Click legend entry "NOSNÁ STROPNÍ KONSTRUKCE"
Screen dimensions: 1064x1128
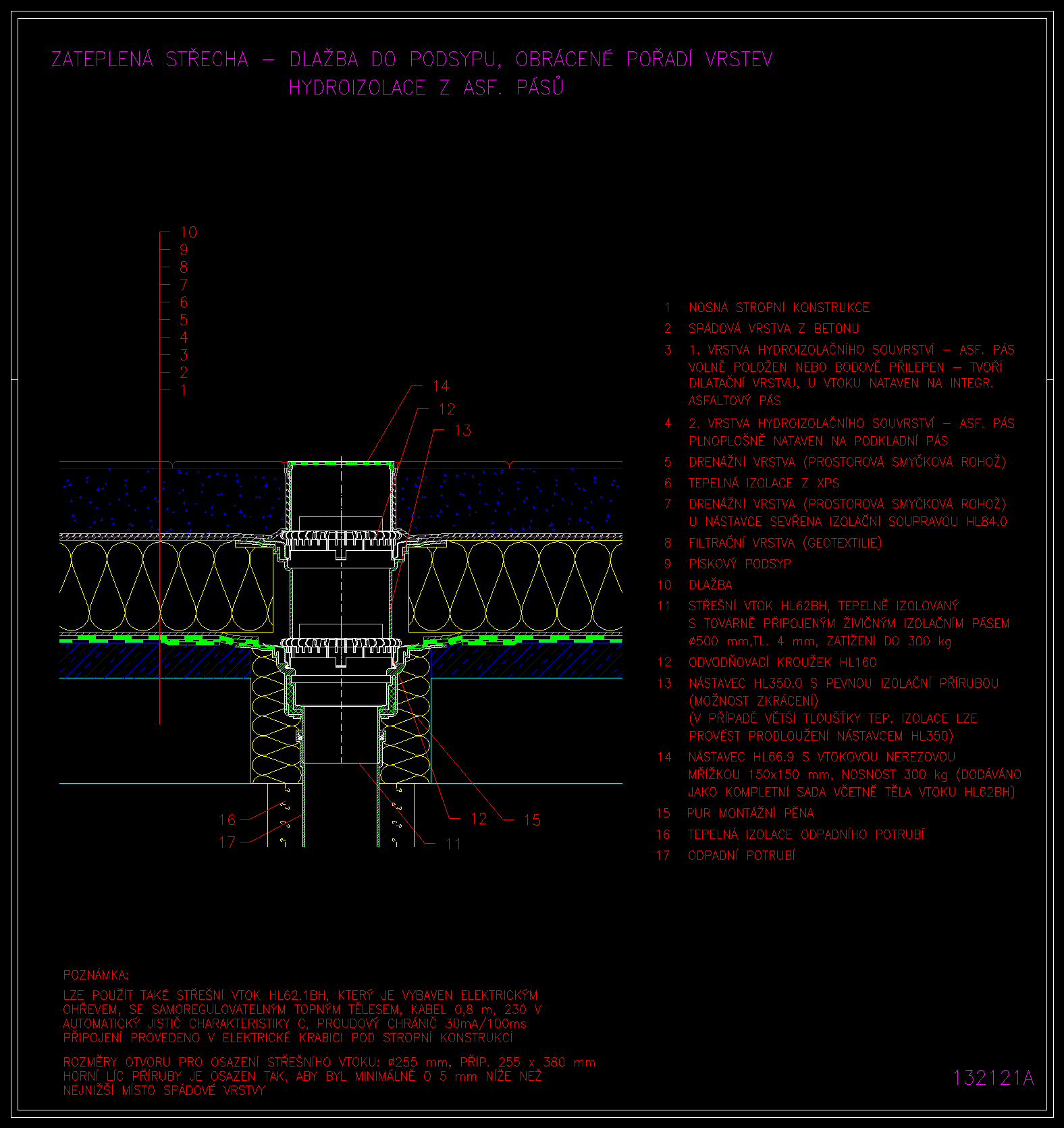pyautogui.click(x=779, y=308)
